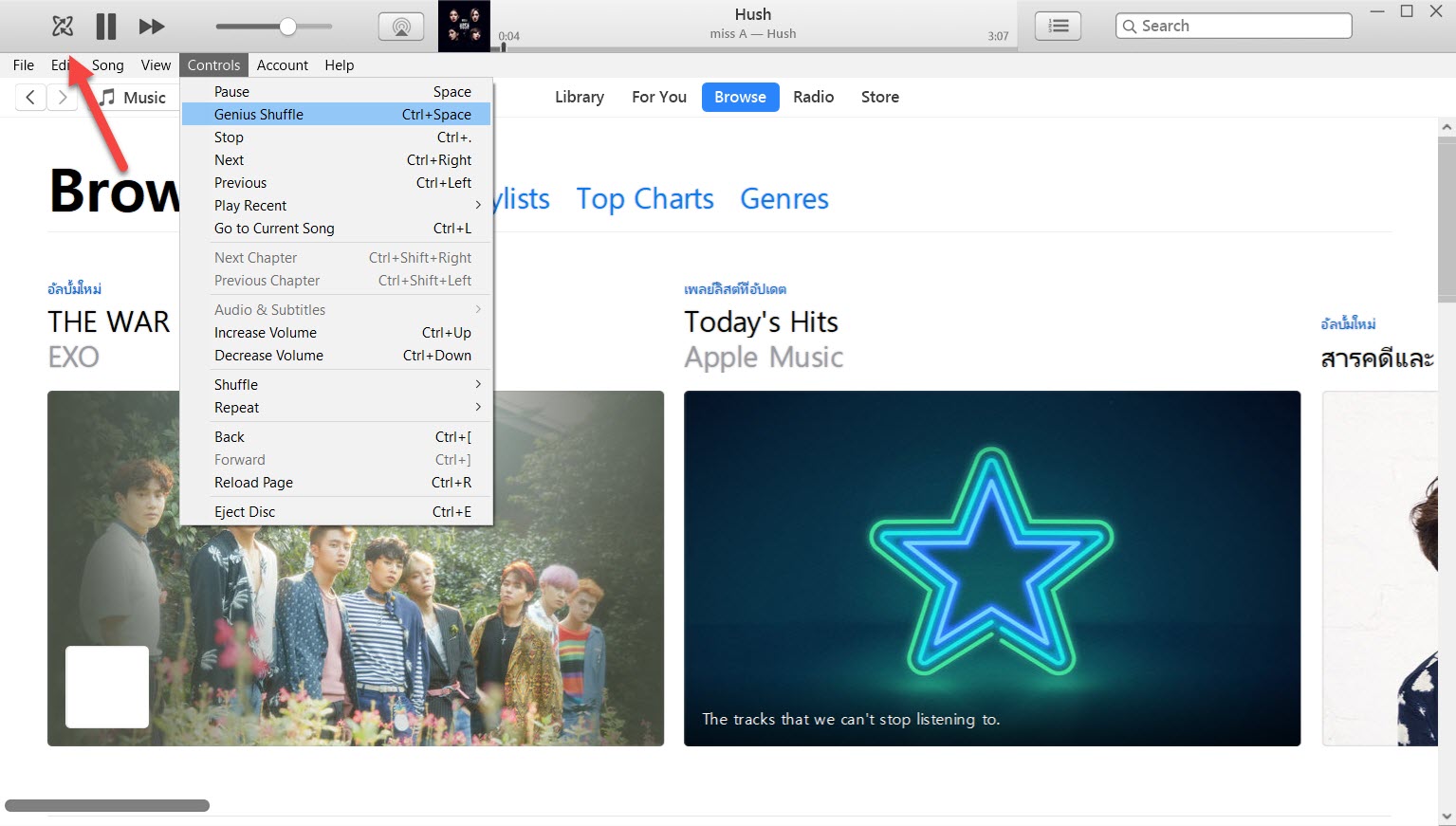This screenshot has width=1456, height=826.
Task: Click the Genres link
Action: point(783,198)
